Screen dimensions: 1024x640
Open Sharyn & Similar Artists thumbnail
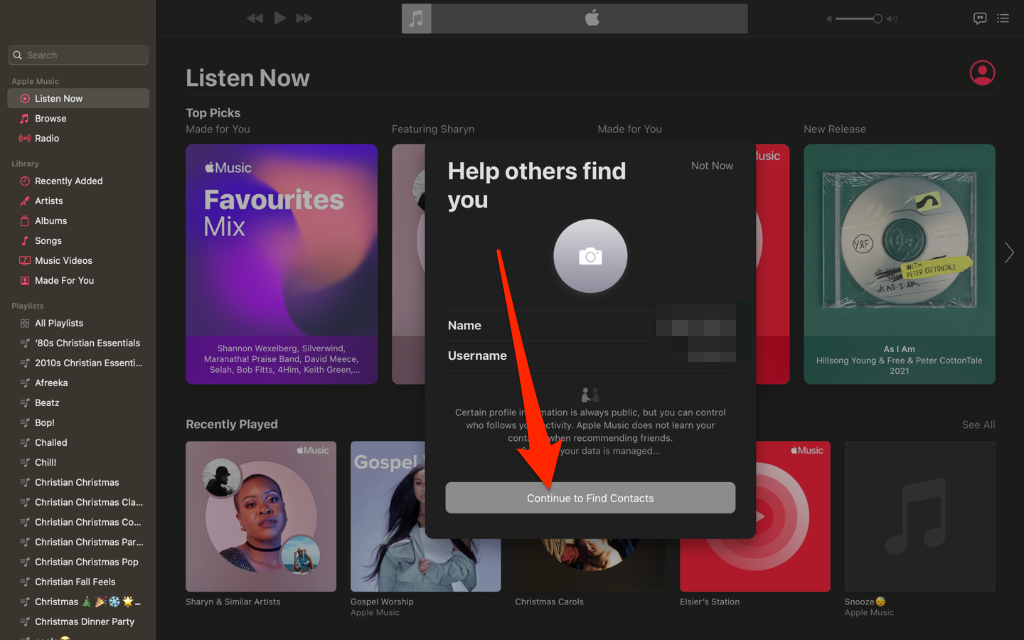pos(261,517)
